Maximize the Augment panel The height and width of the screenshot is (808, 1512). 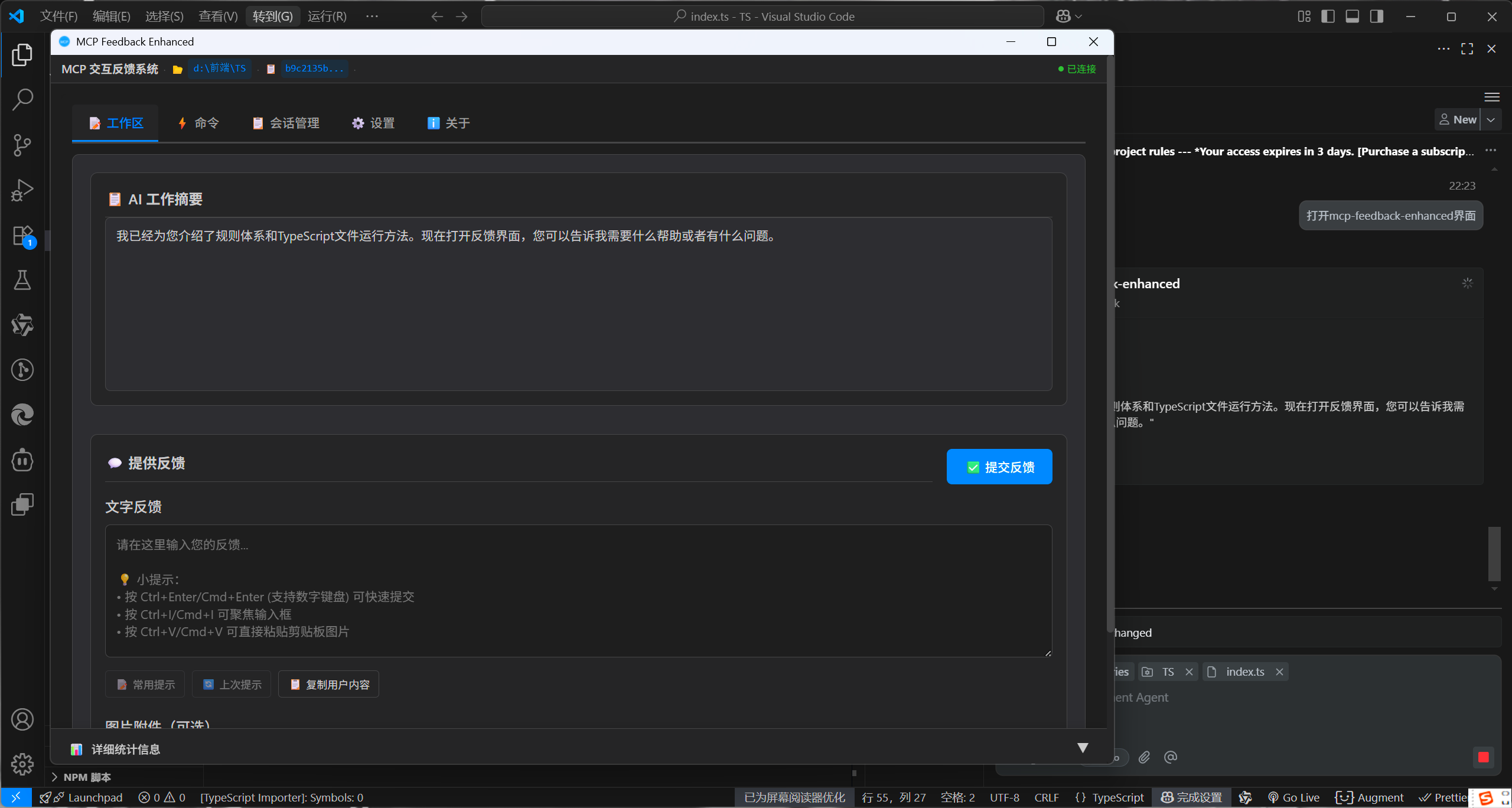click(1467, 48)
